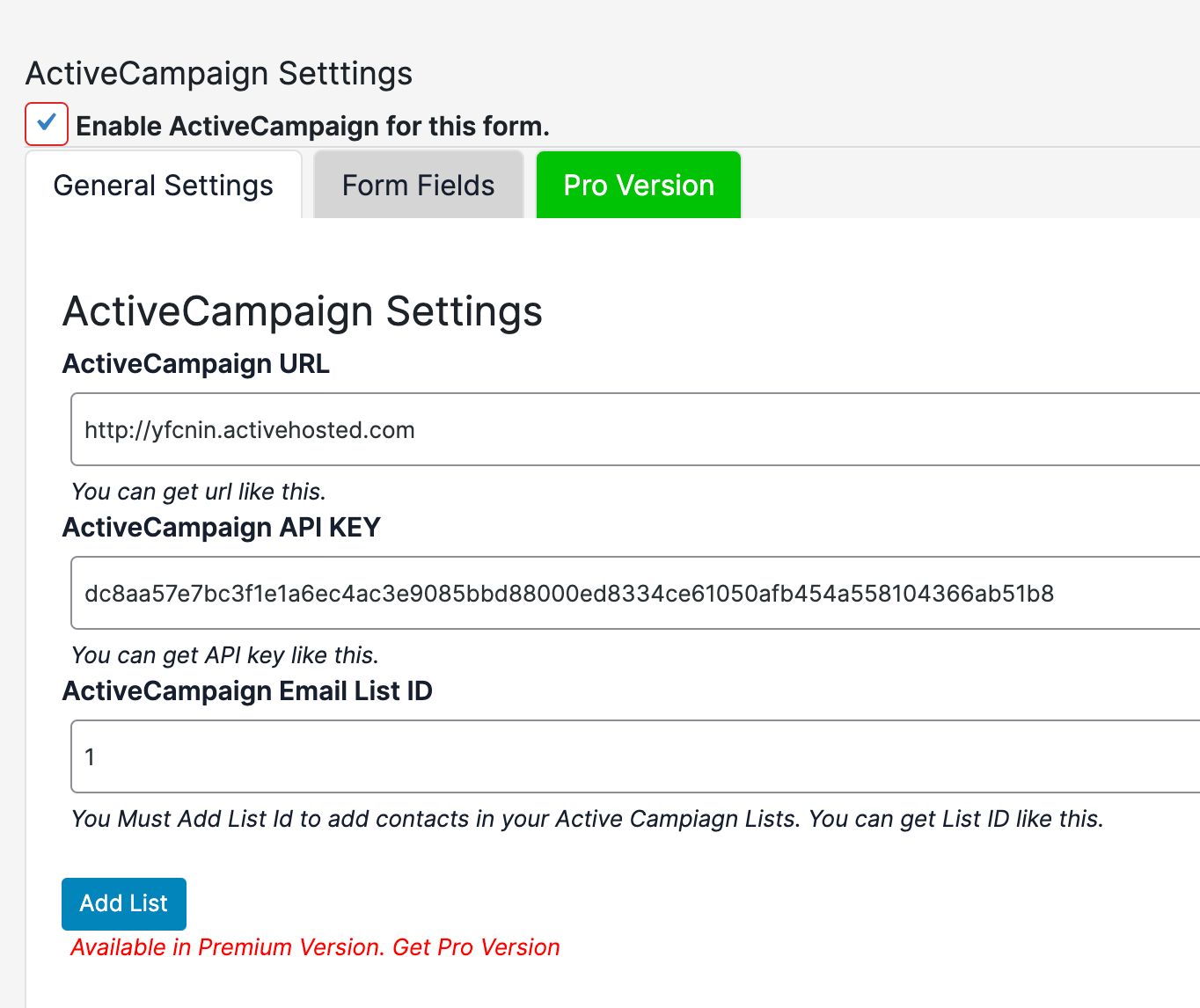Click the 'ActiveCampaign API KEY' label
The height and width of the screenshot is (1008, 1200).
(222, 527)
